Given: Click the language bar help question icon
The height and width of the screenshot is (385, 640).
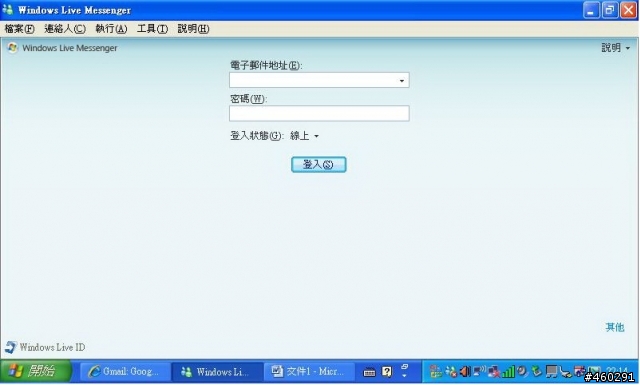Looking at the screenshot, I should pos(387,372).
